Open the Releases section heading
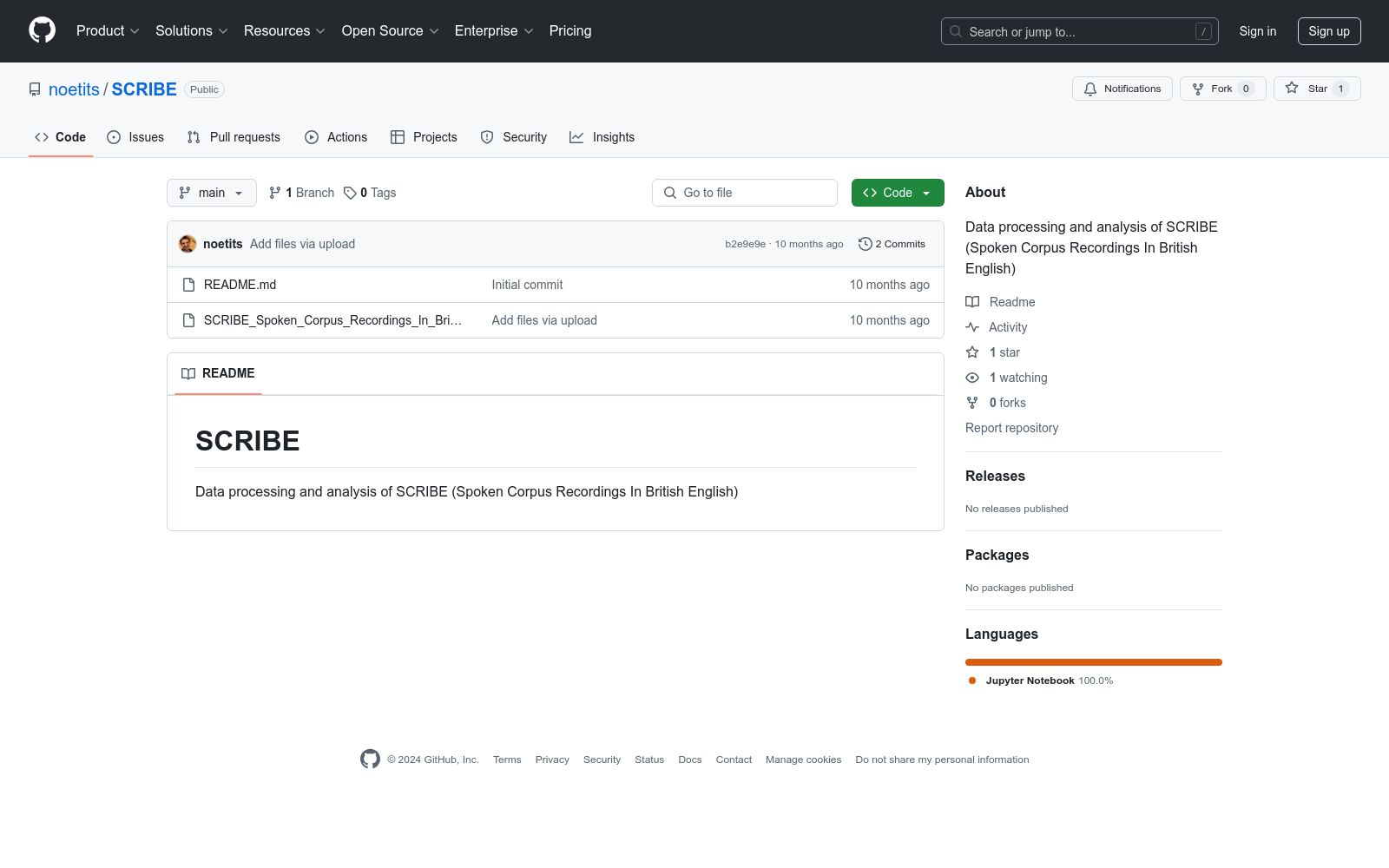Image resolution: width=1389 pixels, height=868 pixels. [995, 476]
